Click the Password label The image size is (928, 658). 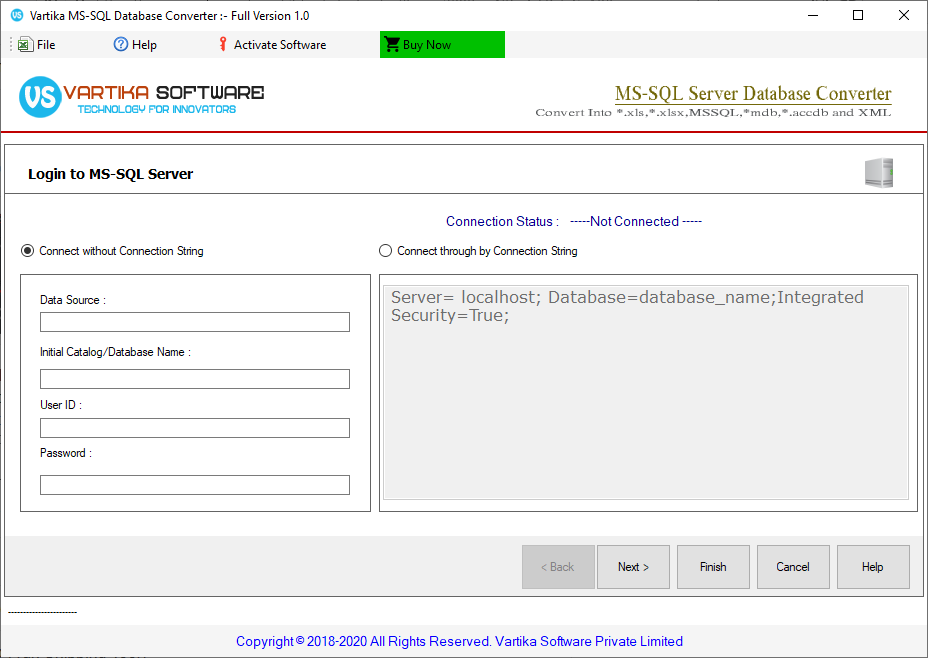tap(66, 453)
